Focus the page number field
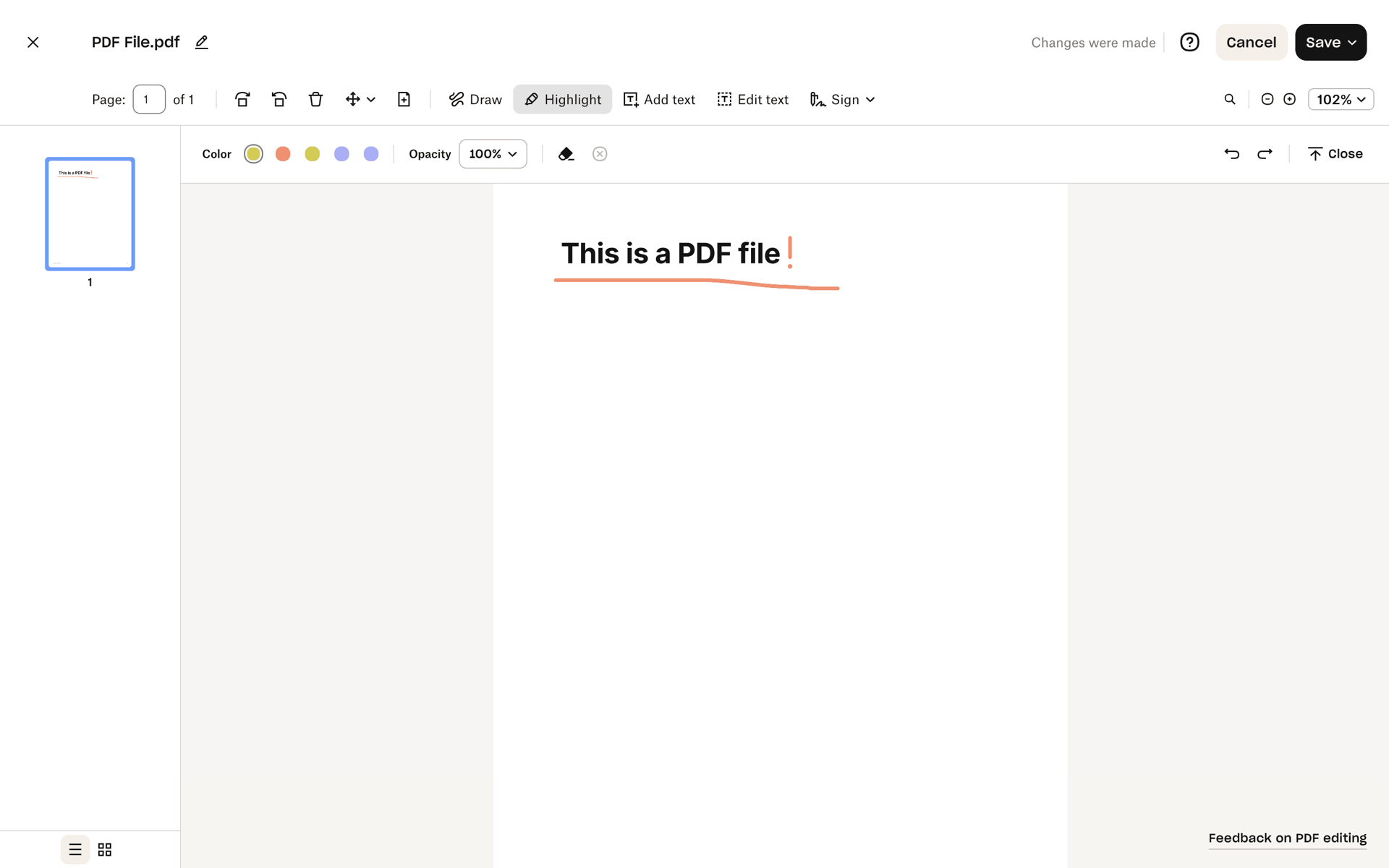Viewport: 1389px width, 868px height. pyautogui.click(x=149, y=100)
